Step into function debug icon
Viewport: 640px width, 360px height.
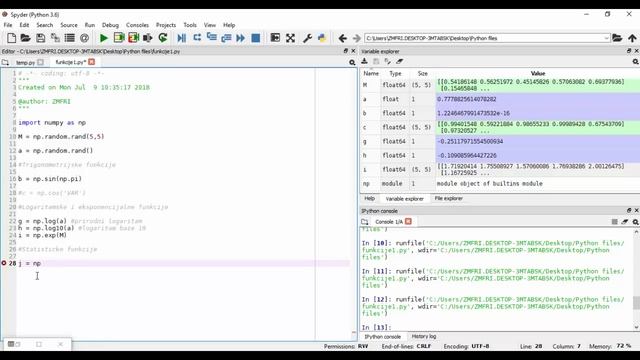tap(211, 38)
